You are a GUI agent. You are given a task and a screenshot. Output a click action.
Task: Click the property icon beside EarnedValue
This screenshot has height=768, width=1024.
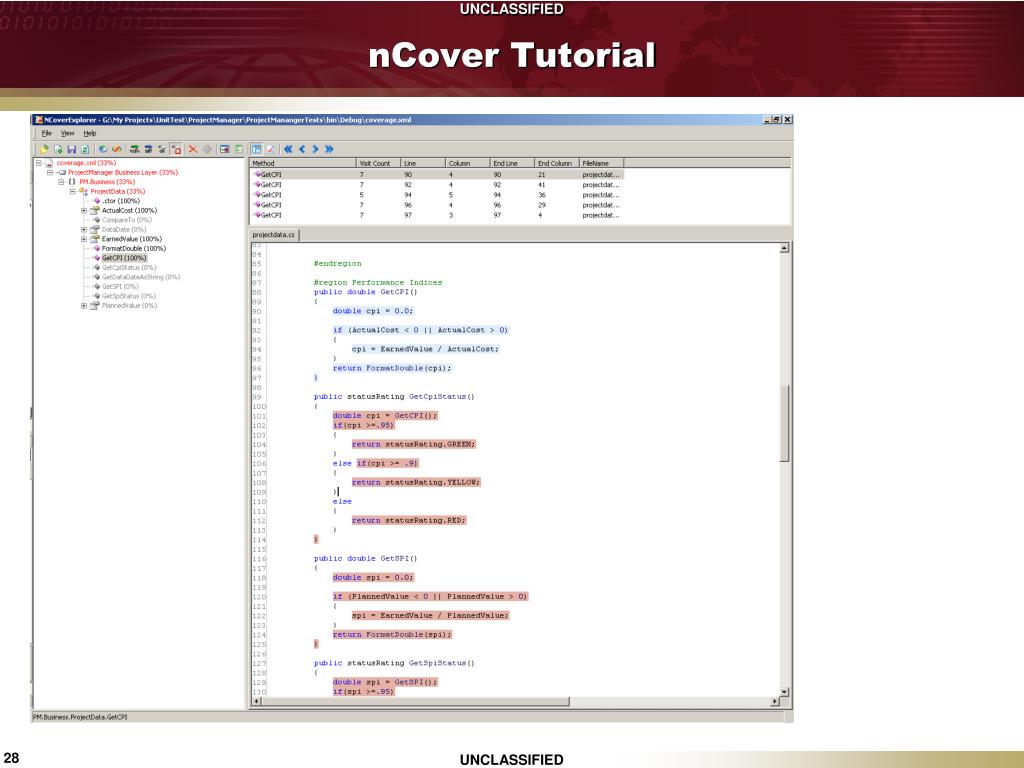coord(95,239)
